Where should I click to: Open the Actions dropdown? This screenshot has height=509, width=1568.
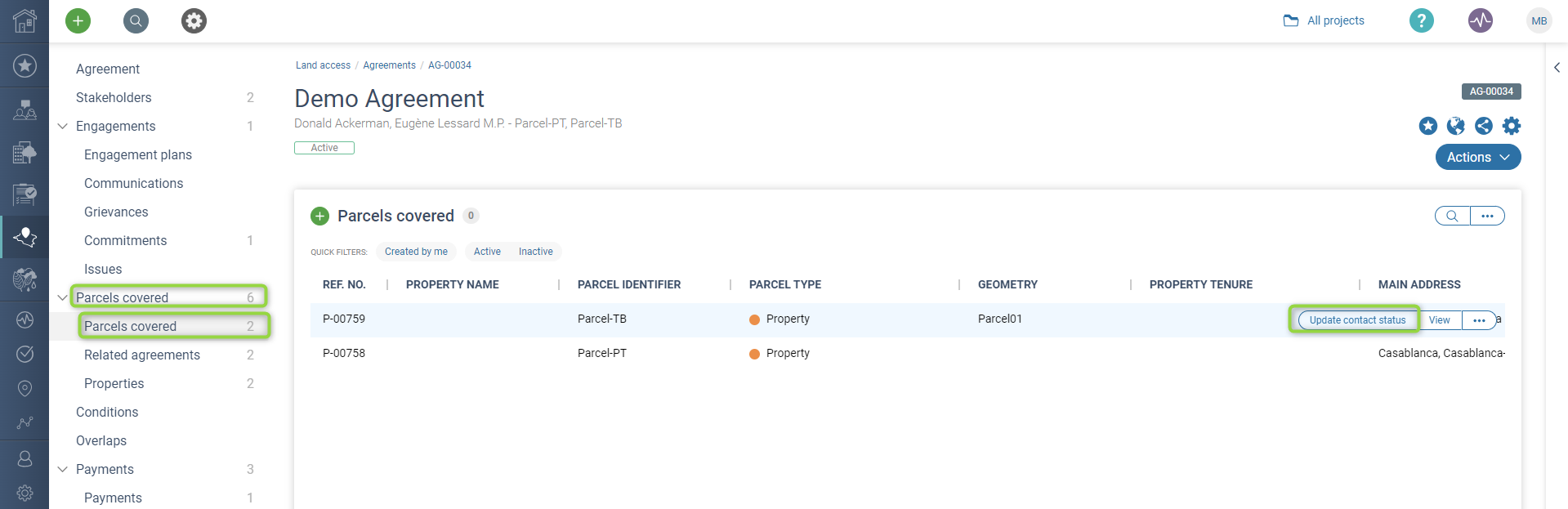[1478, 157]
